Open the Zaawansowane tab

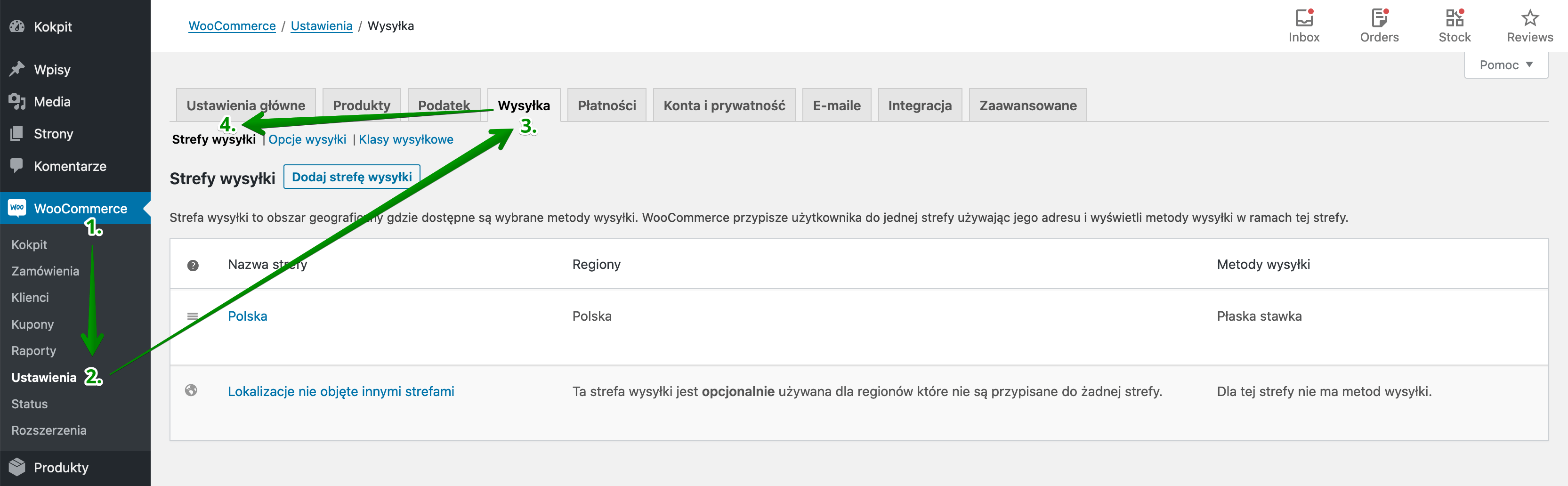(1028, 105)
